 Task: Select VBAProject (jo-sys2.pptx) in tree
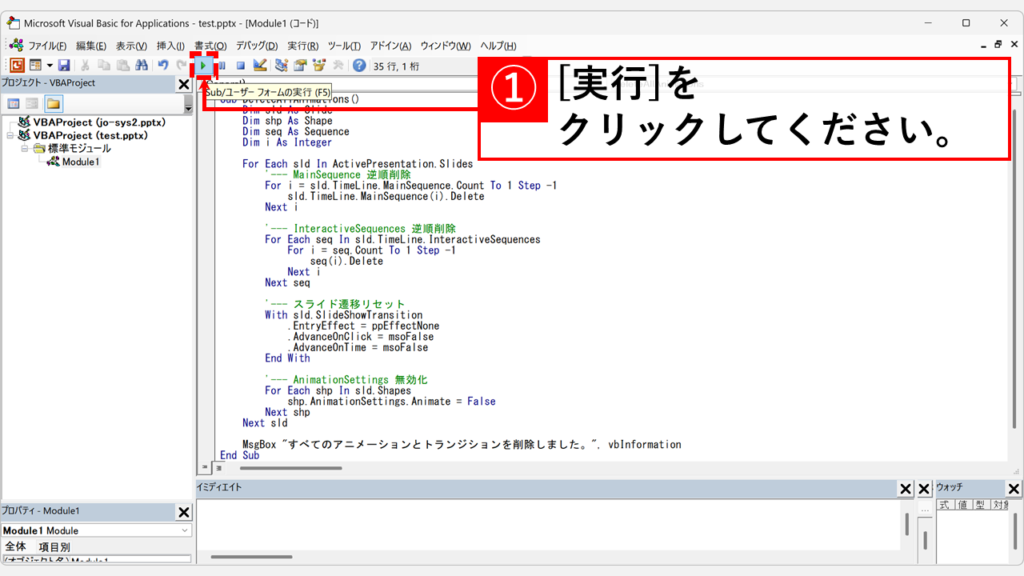pos(99,122)
